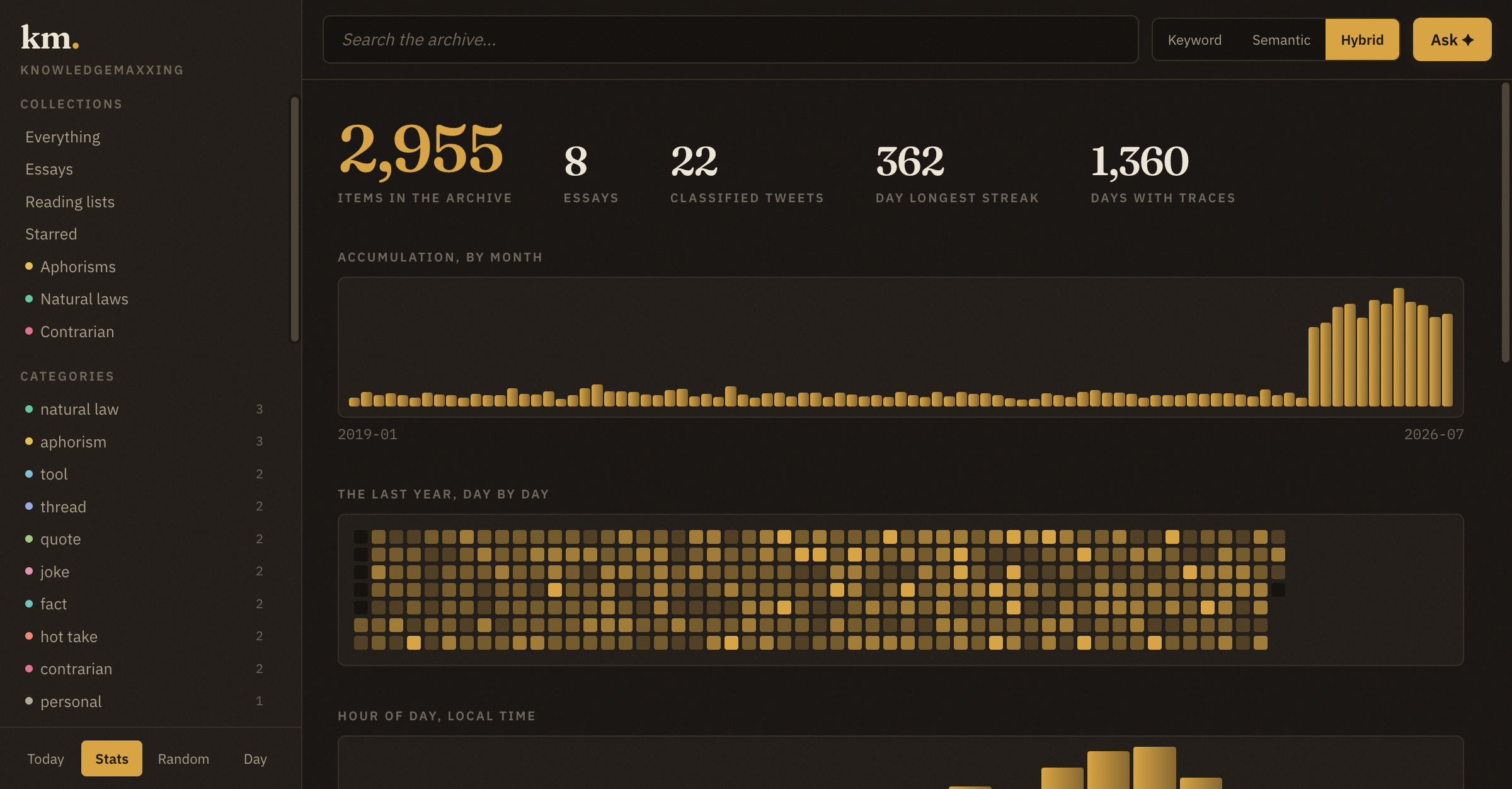
Task: Click the tallest bar in accumulation chart
Action: click(1399, 347)
